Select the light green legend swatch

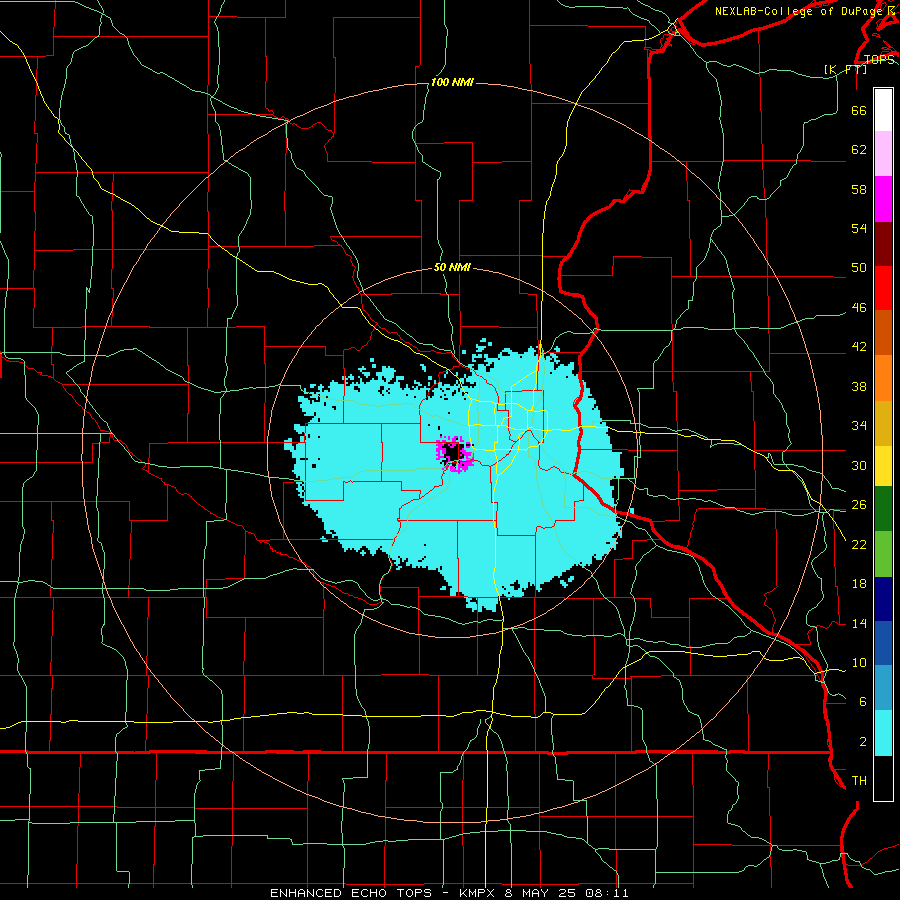(883, 554)
